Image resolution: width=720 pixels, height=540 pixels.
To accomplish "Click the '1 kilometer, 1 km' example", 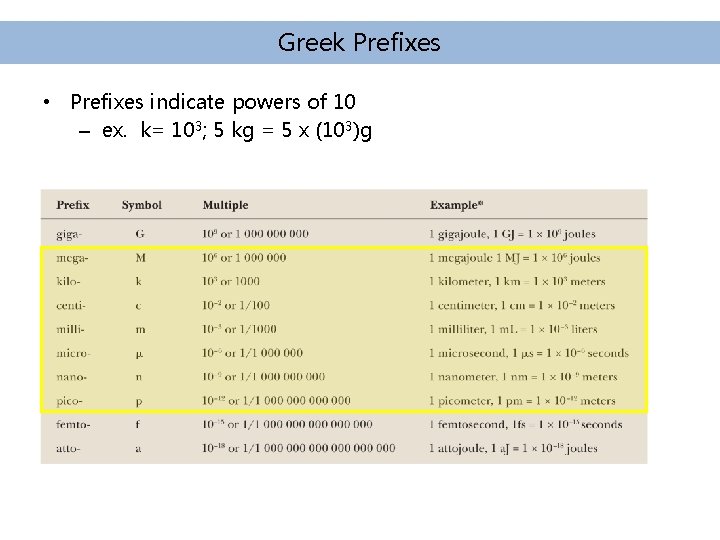I will [518, 281].
